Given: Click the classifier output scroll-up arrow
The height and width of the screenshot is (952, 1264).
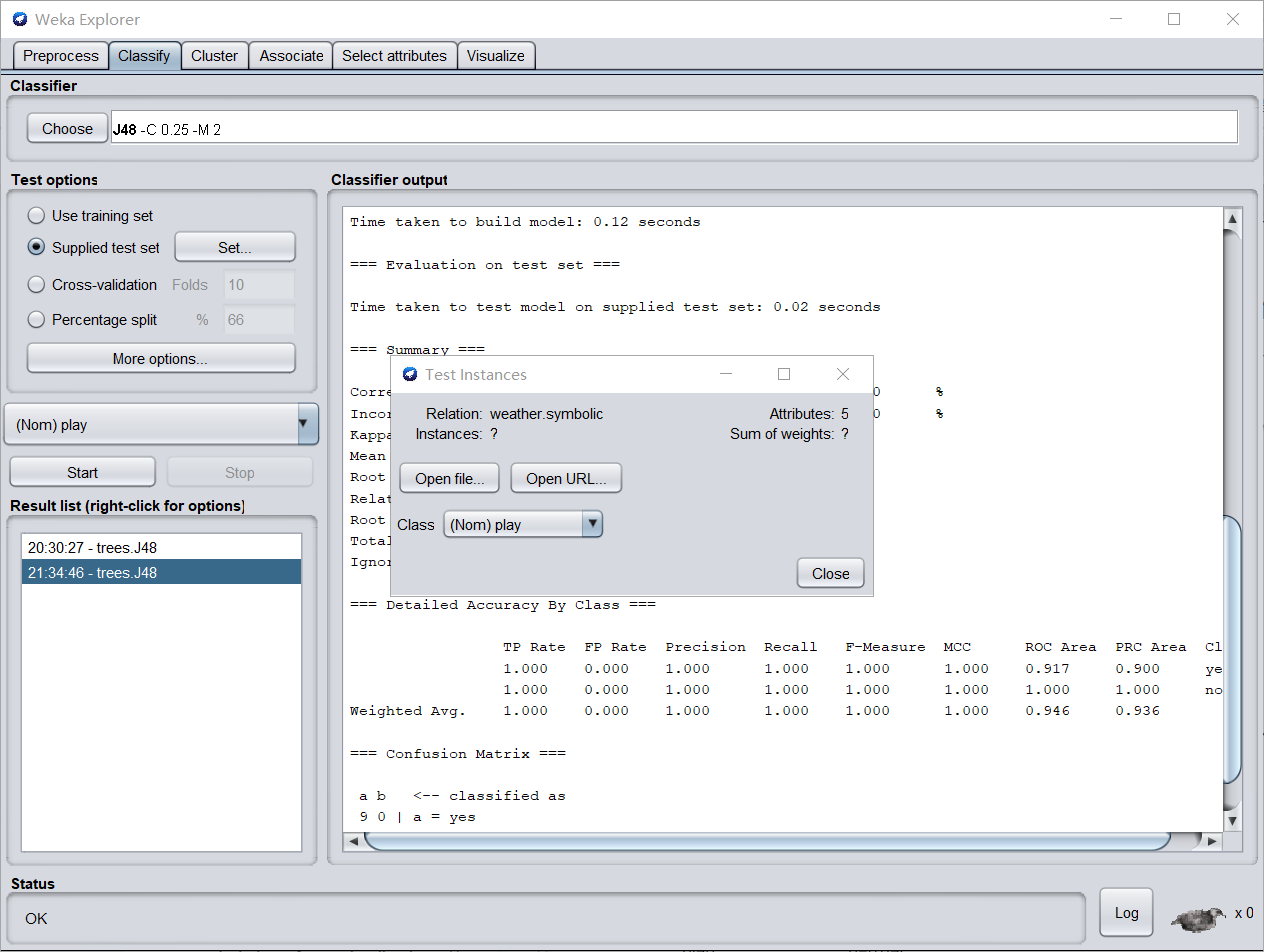Looking at the screenshot, I should (x=1232, y=219).
